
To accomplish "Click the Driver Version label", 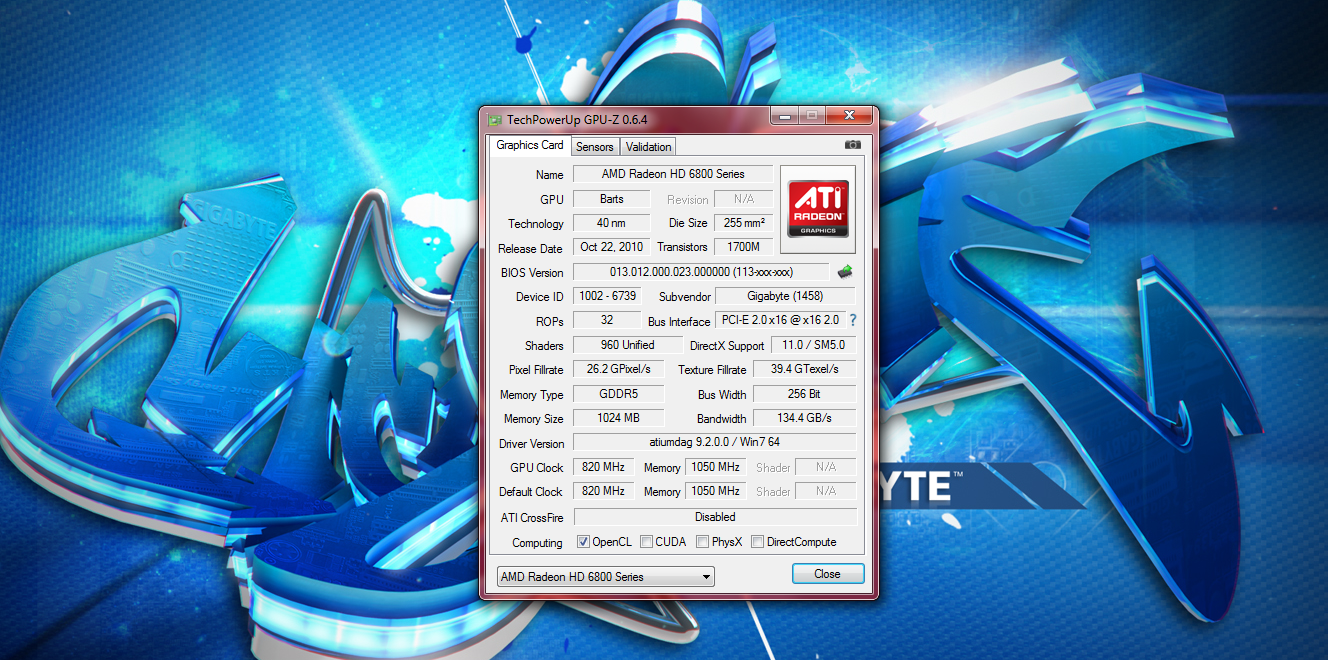I will [x=532, y=444].
